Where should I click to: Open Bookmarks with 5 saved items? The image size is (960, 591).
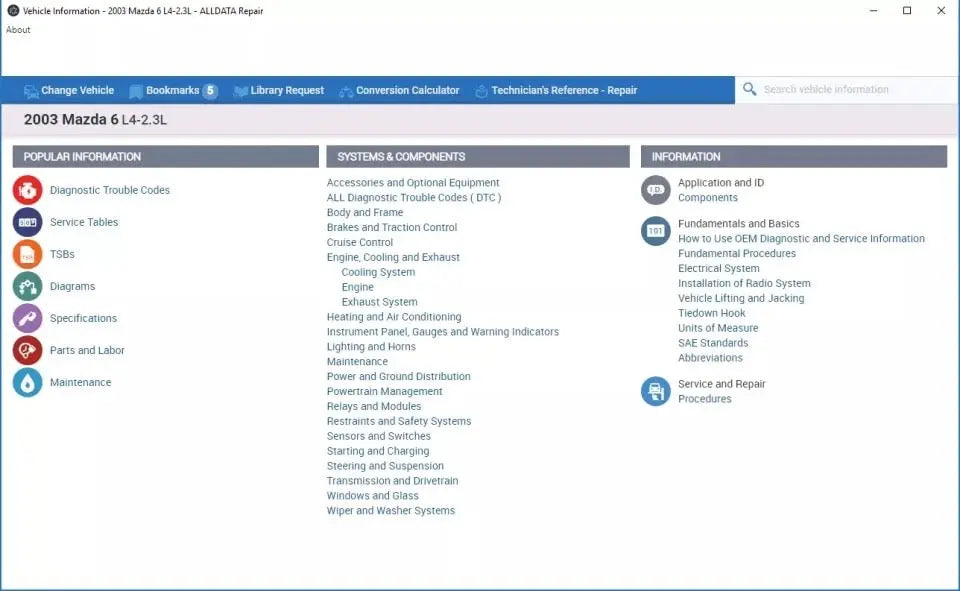pos(173,91)
